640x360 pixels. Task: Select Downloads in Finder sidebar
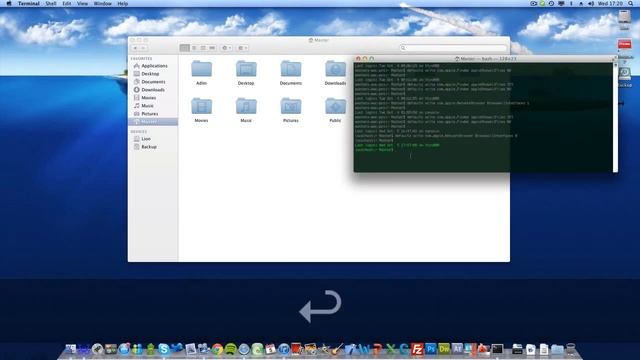coord(153,90)
